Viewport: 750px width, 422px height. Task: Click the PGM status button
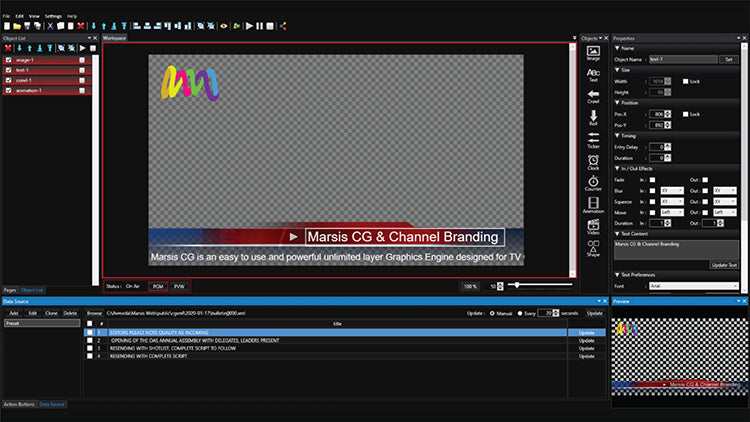pos(157,286)
